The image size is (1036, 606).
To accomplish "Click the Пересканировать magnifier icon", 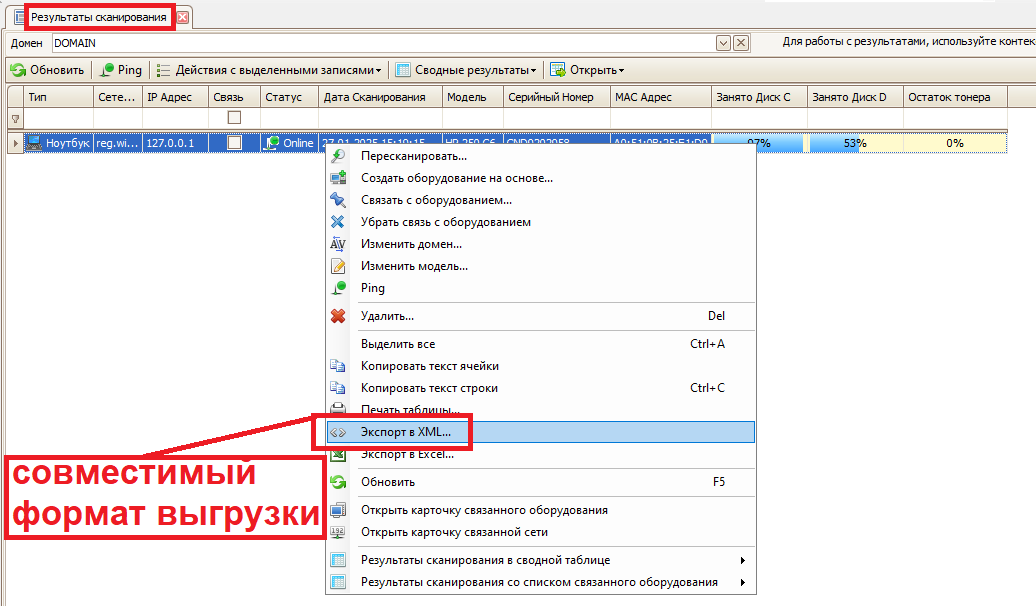I will pyautogui.click(x=338, y=156).
